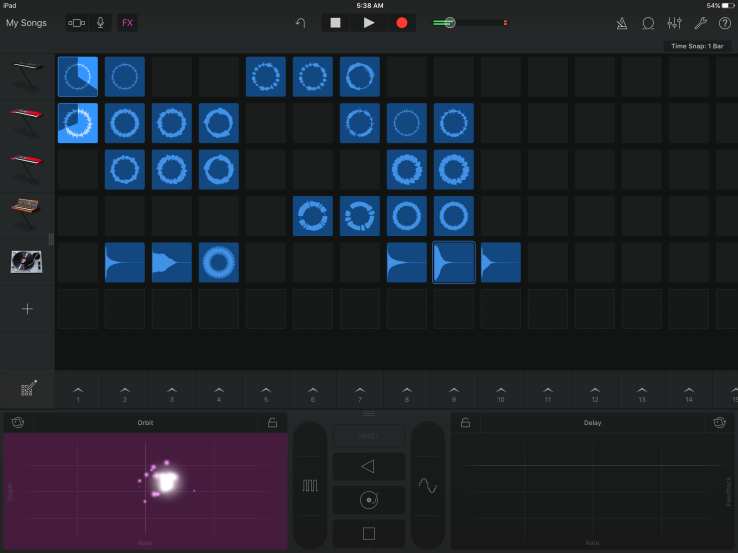Switch to Tracks view button
Screen dimensions: 738x553
click(77, 23)
